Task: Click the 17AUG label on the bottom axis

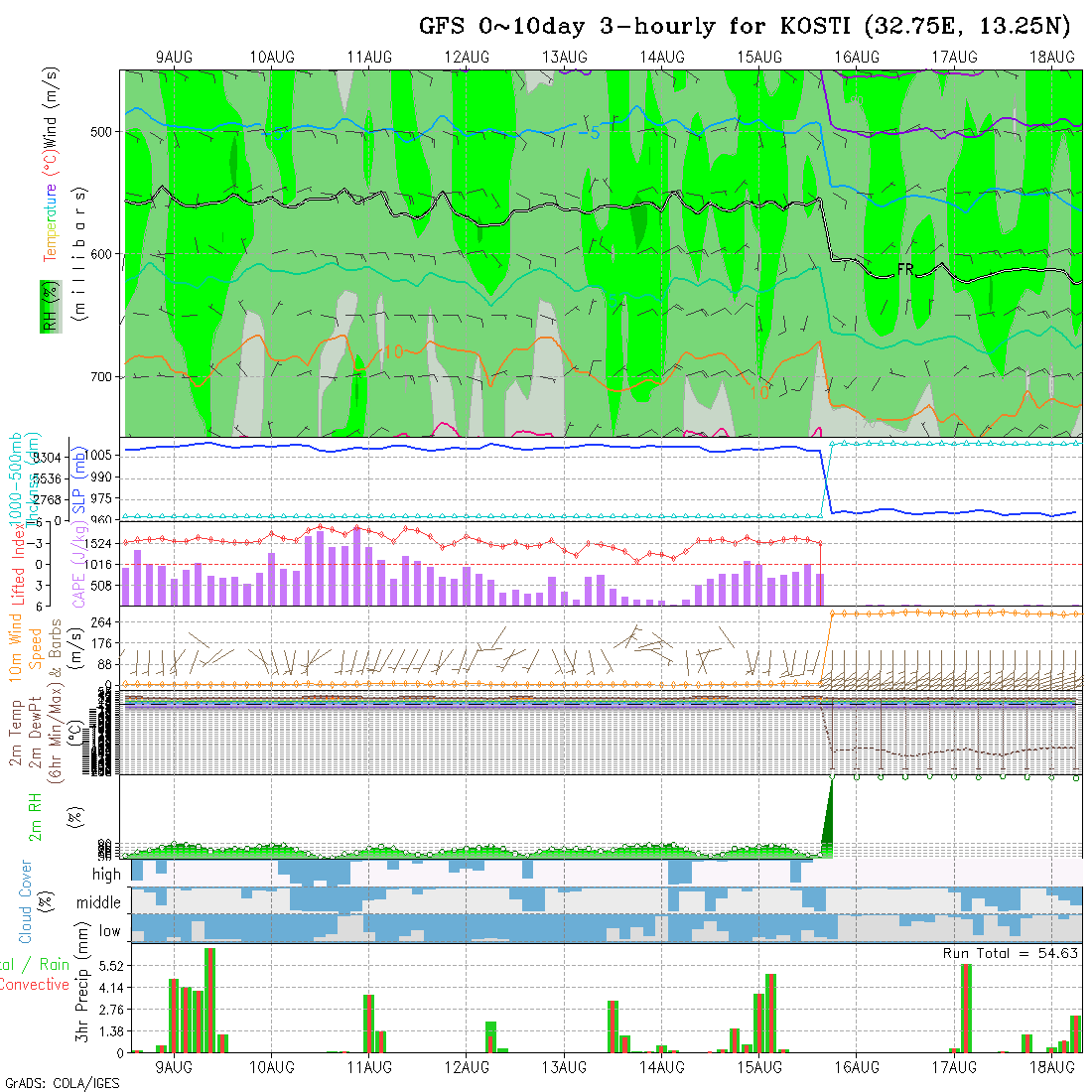Action: (x=954, y=1067)
